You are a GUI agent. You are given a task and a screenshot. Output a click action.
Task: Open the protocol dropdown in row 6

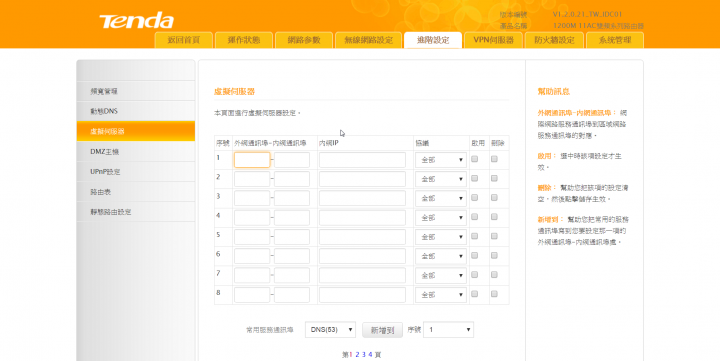441,256
